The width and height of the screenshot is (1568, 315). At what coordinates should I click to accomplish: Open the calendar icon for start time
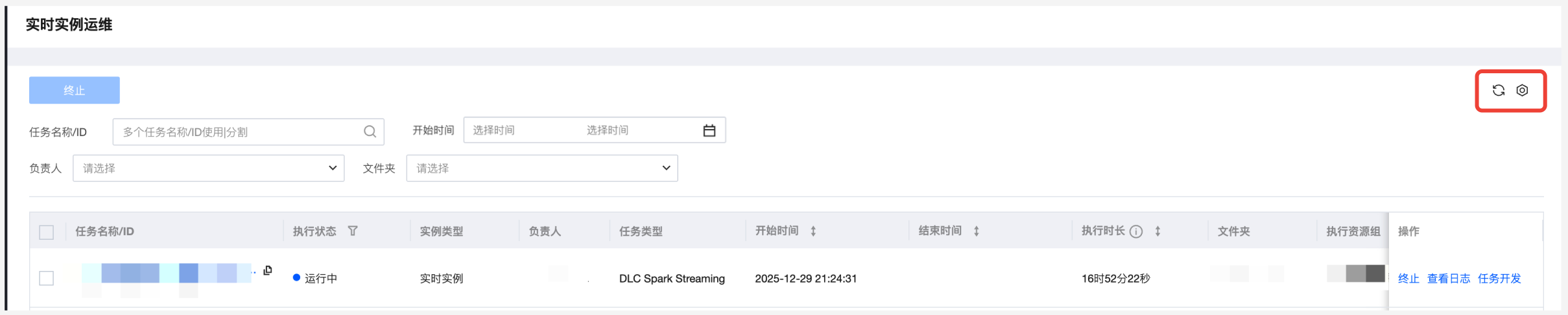709,131
